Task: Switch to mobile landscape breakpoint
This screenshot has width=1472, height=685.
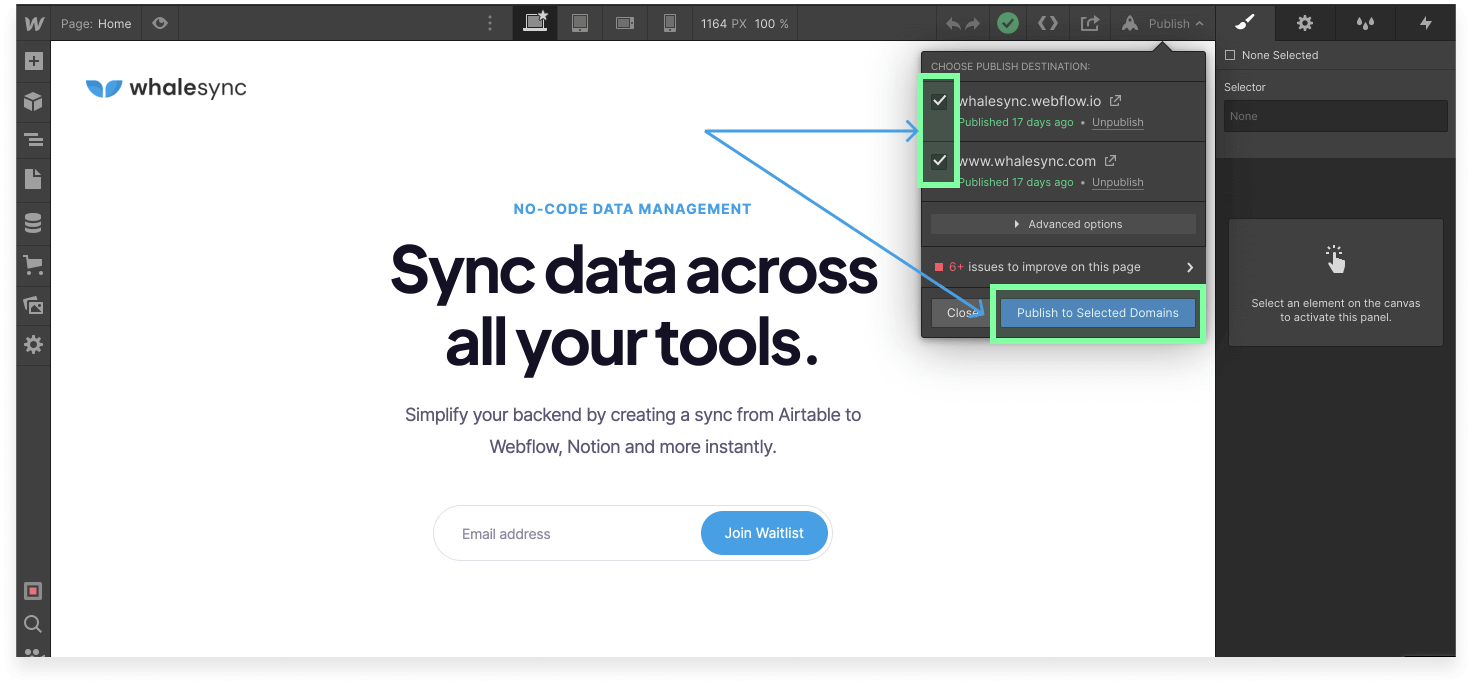Action: point(625,23)
